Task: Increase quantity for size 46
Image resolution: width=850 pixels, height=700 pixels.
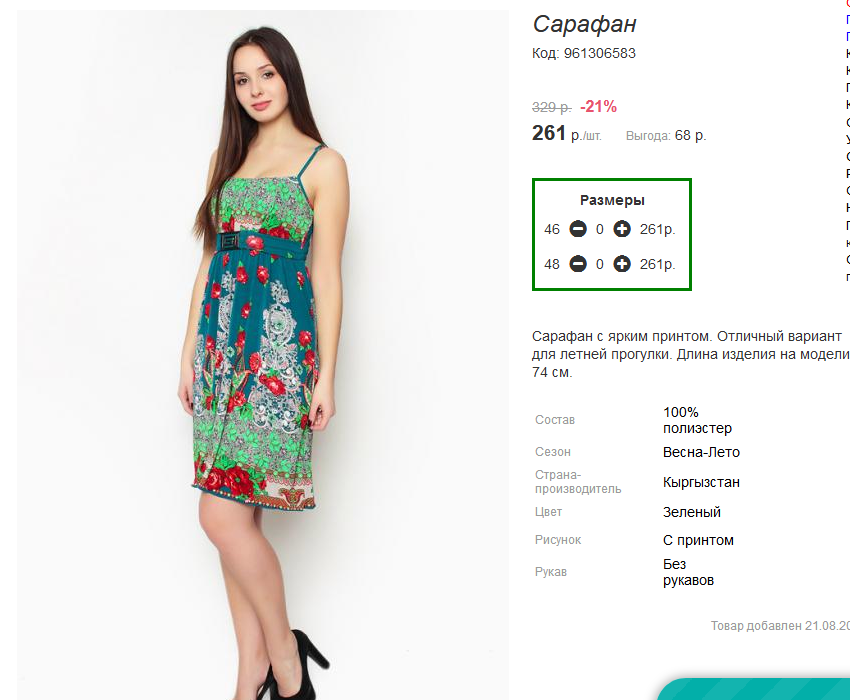Action: pos(622,229)
